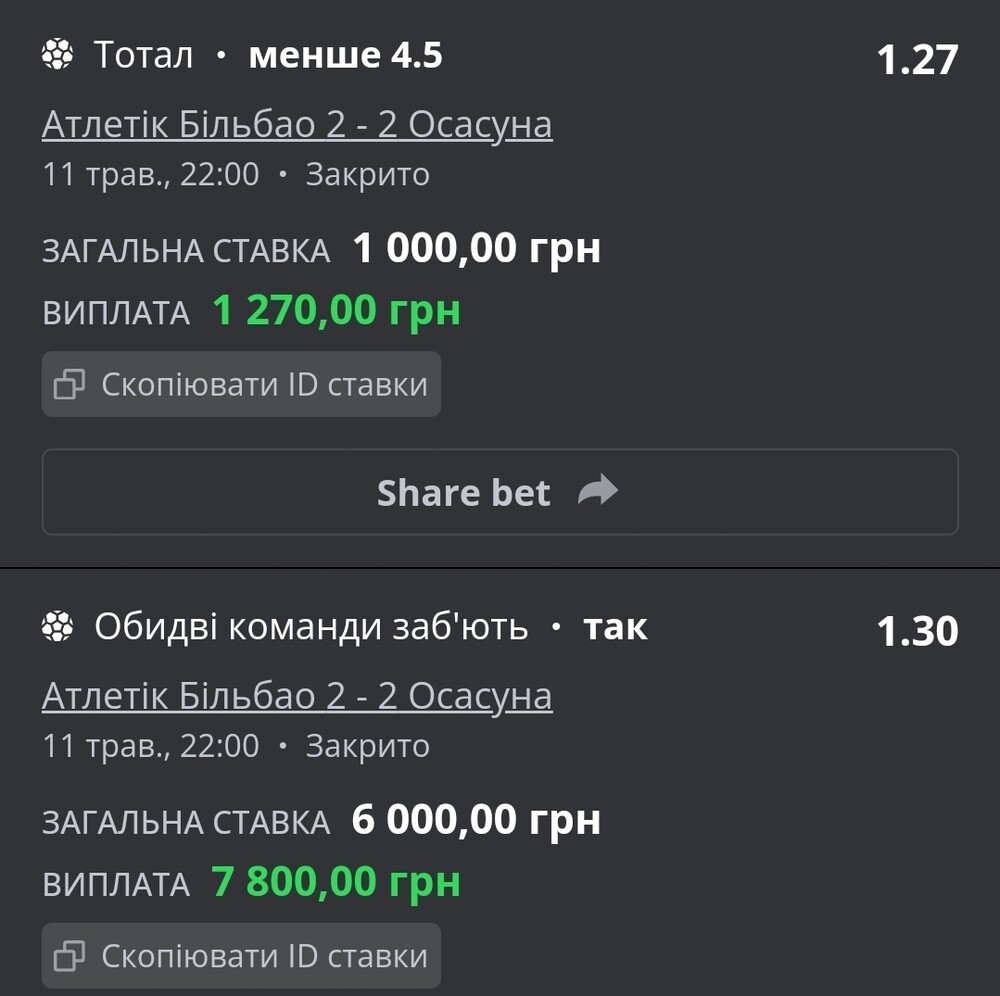Click the 11 трав., 22:00 date in the 1.30 bet
This screenshot has height=996, width=1000.
click(x=151, y=746)
